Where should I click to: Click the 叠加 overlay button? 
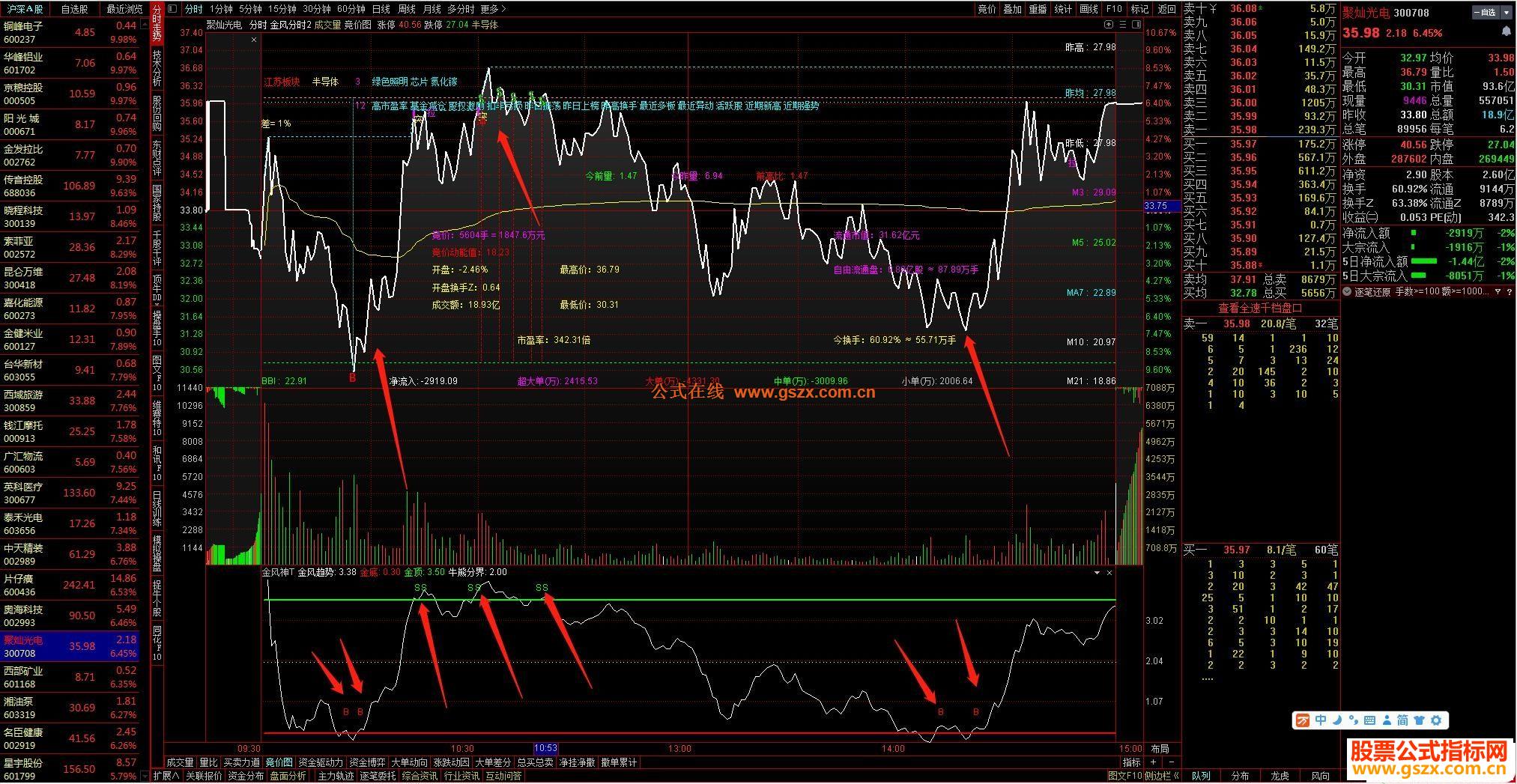[1012, 9]
